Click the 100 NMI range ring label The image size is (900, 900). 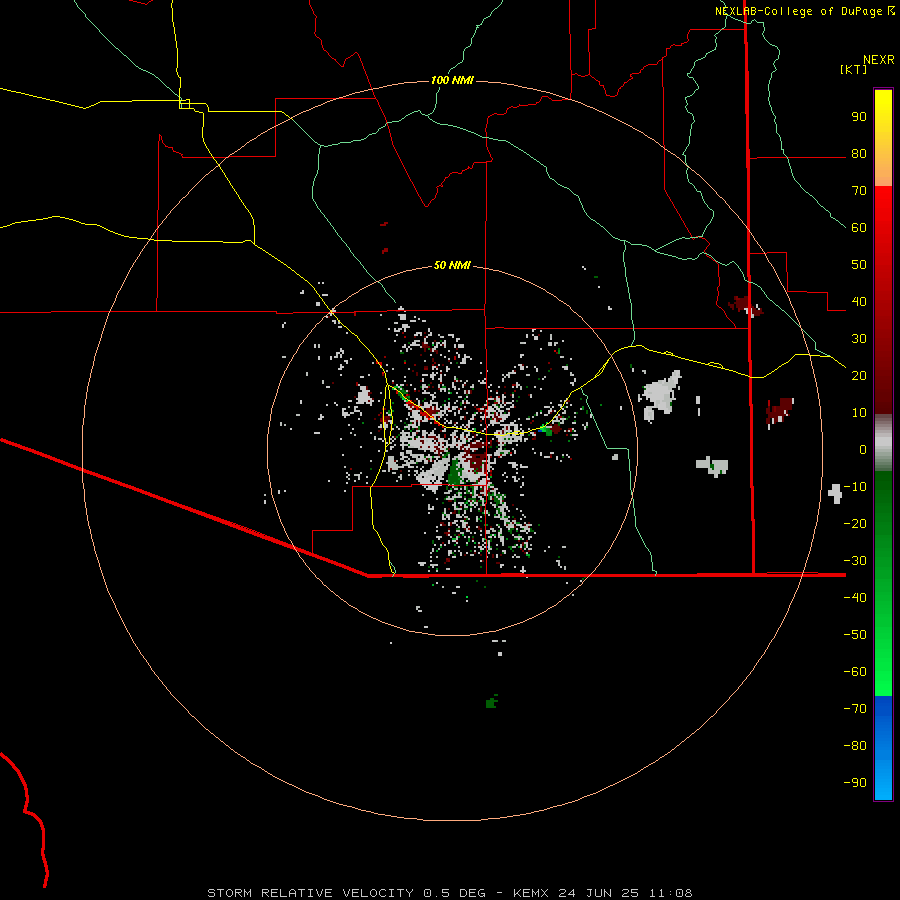click(452, 80)
